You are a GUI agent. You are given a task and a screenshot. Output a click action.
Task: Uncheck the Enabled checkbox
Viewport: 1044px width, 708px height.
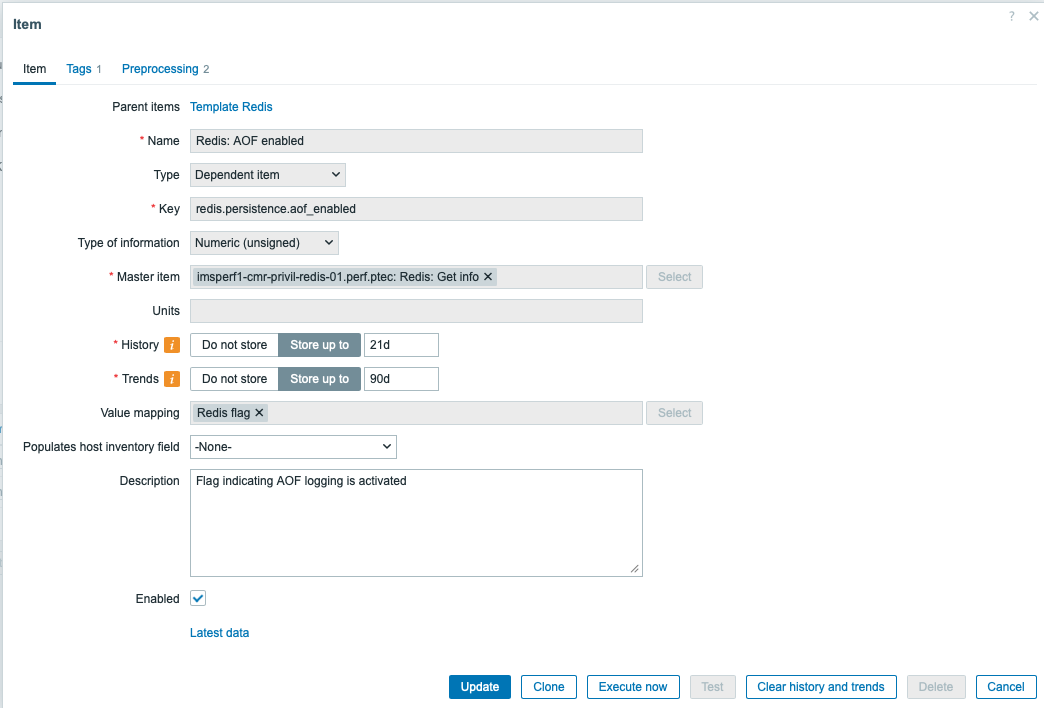tap(198, 598)
